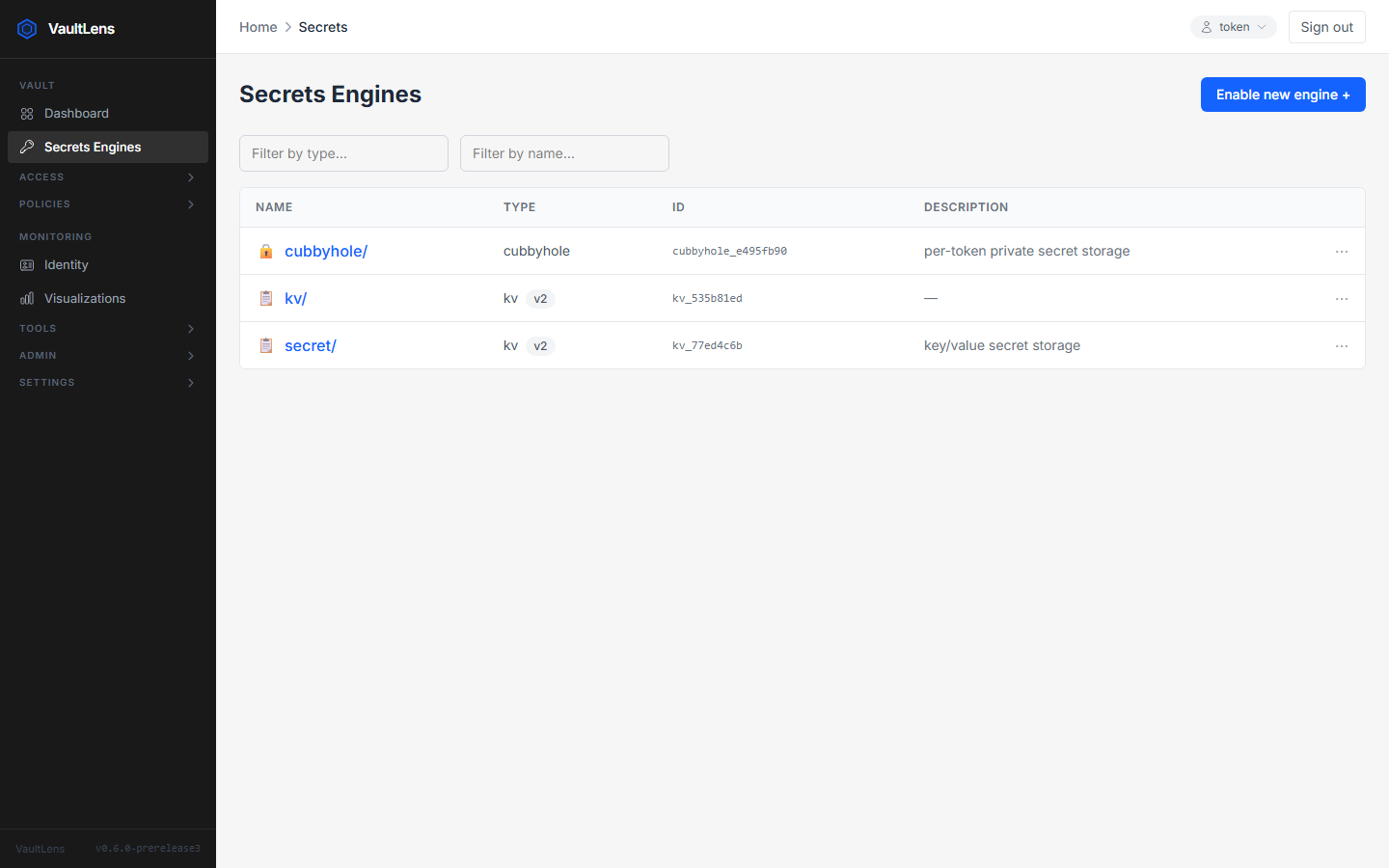Click the 'cubbyhole' type cell
Screen dimensions: 1389x868
tap(536, 252)
